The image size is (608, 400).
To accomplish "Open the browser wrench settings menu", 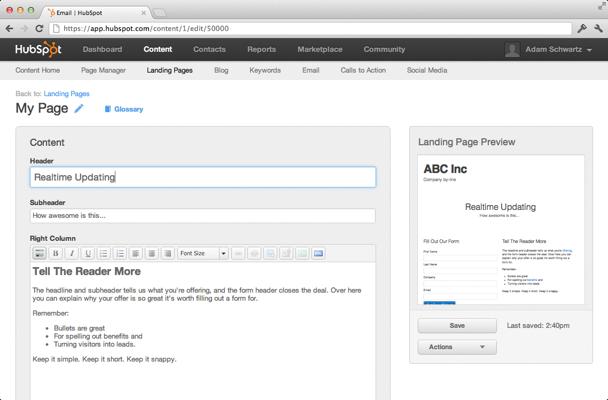I will pos(597,29).
